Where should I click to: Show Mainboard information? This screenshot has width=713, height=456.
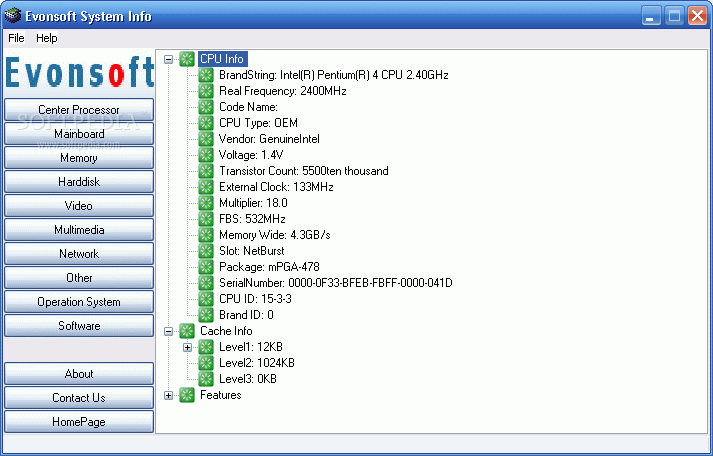click(x=79, y=134)
